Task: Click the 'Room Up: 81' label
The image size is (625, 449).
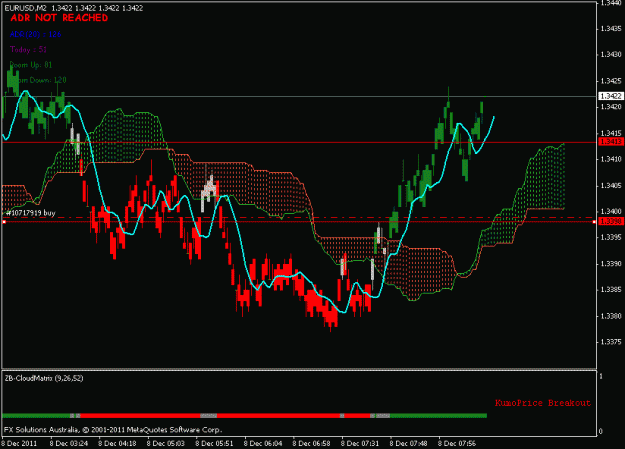Action: pyautogui.click(x=31, y=65)
